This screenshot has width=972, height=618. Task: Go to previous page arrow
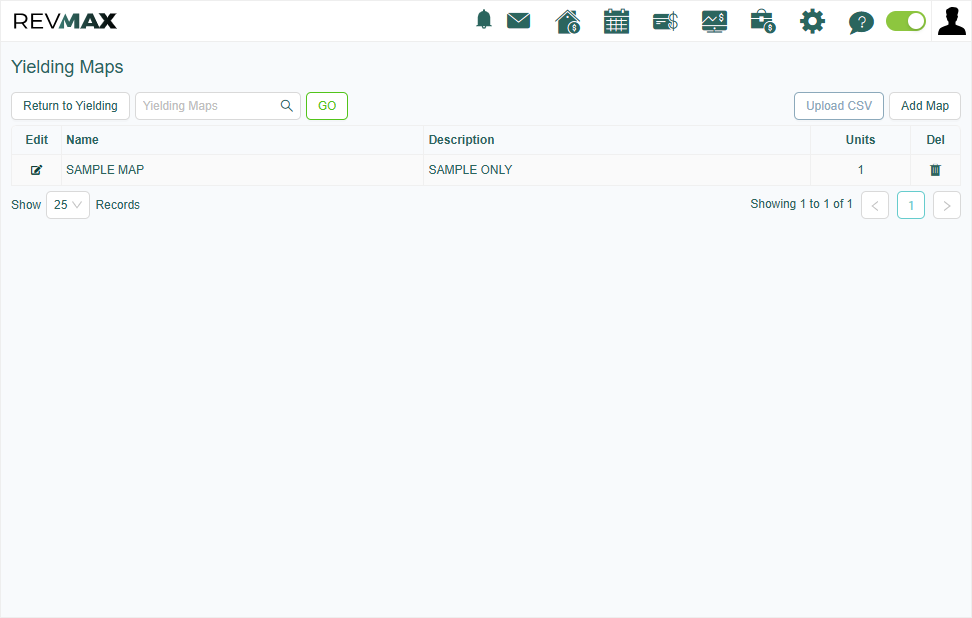pos(875,205)
